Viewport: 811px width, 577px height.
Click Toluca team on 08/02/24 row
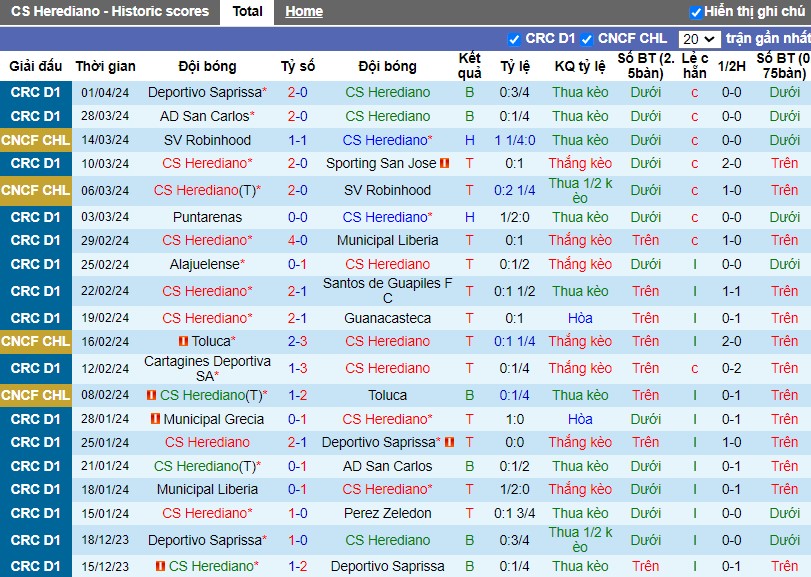[387, 395]
